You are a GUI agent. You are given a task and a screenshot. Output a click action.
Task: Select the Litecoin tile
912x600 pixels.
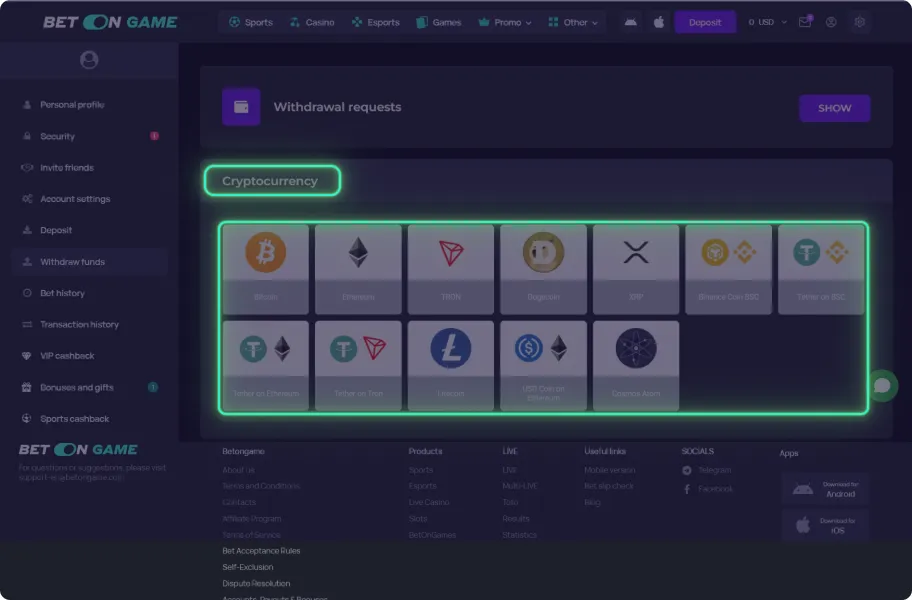tap(450, 364)
